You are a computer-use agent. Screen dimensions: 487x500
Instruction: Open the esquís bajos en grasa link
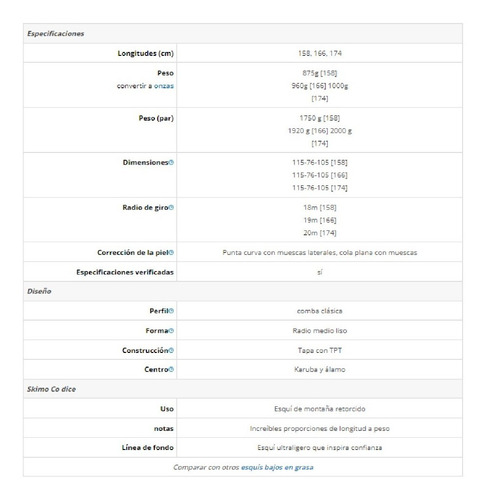tap(277, 467)
